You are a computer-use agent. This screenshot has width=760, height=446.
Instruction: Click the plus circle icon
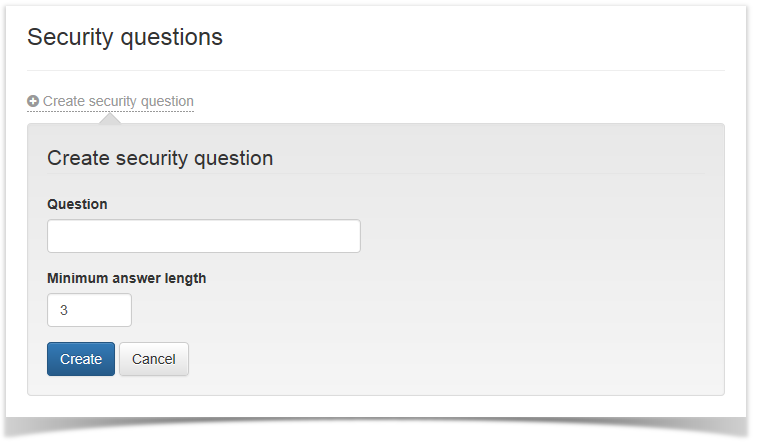33,101
